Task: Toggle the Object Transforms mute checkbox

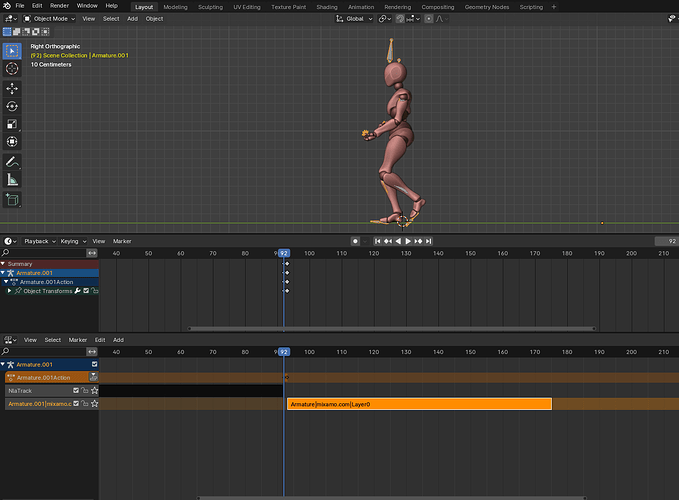Action: [86, 291]
